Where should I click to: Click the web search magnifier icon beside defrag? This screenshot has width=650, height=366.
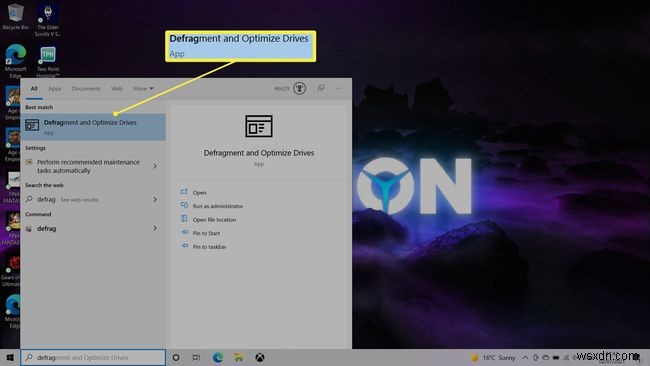(x=29, y=199)
